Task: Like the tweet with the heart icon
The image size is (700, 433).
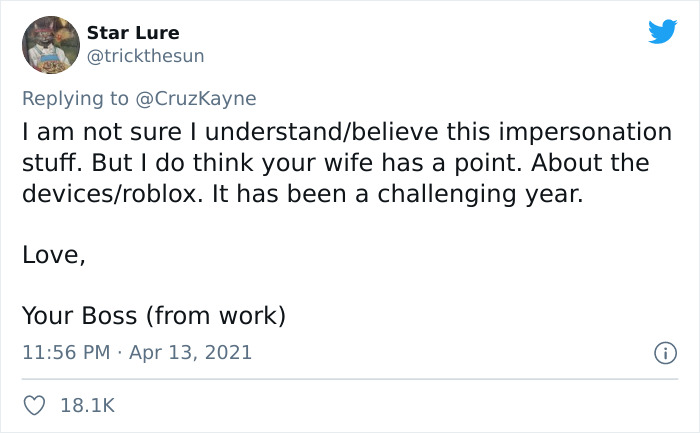Action: [34, 405]
